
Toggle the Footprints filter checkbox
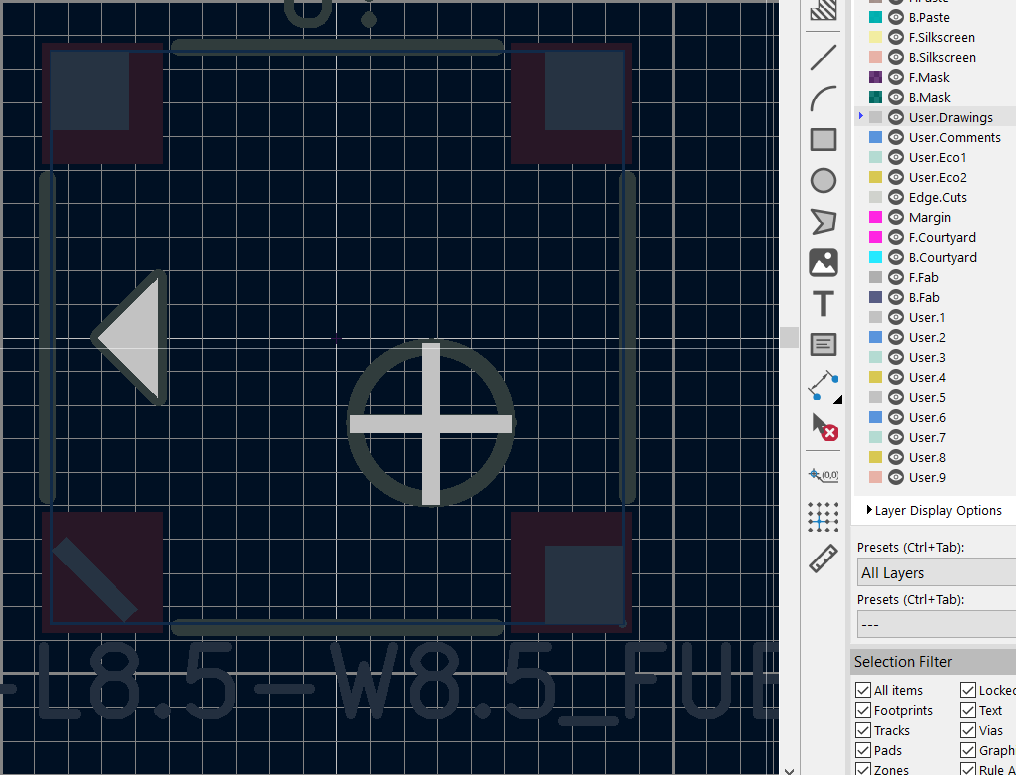click(x=862, y=710)
